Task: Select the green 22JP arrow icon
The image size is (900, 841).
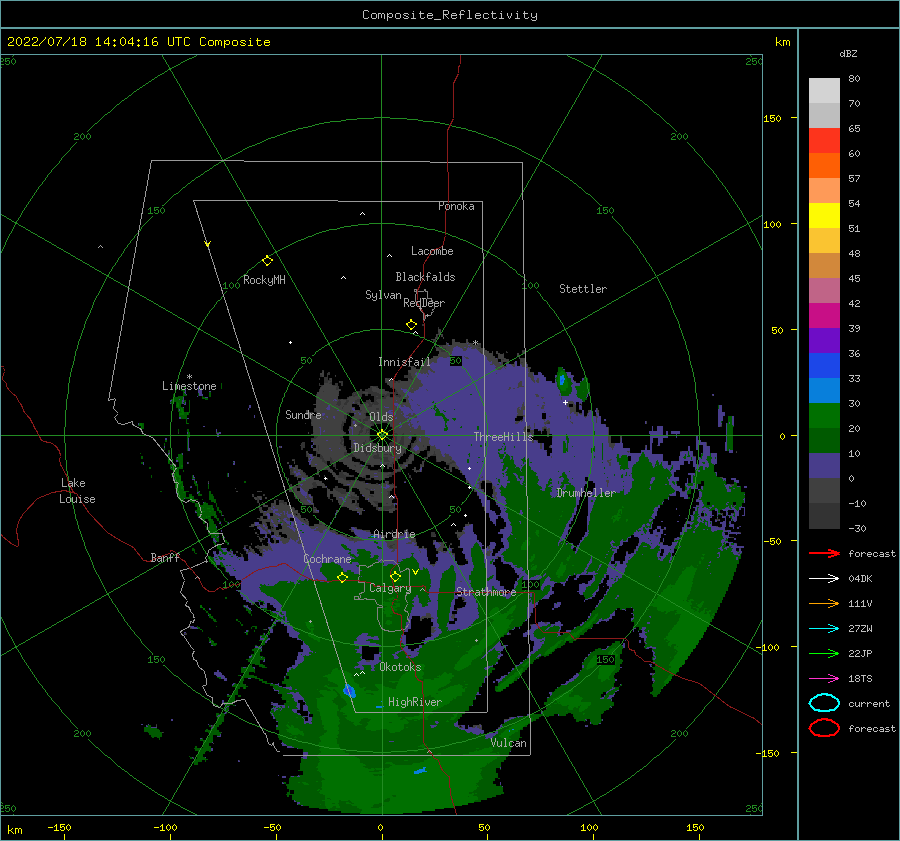Action: (824, 653)
